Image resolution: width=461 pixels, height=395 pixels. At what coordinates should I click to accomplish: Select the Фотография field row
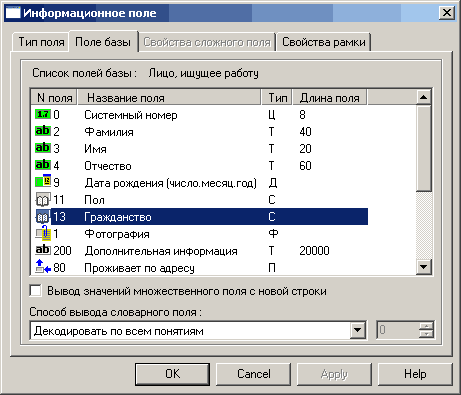(x=200, y=234)
